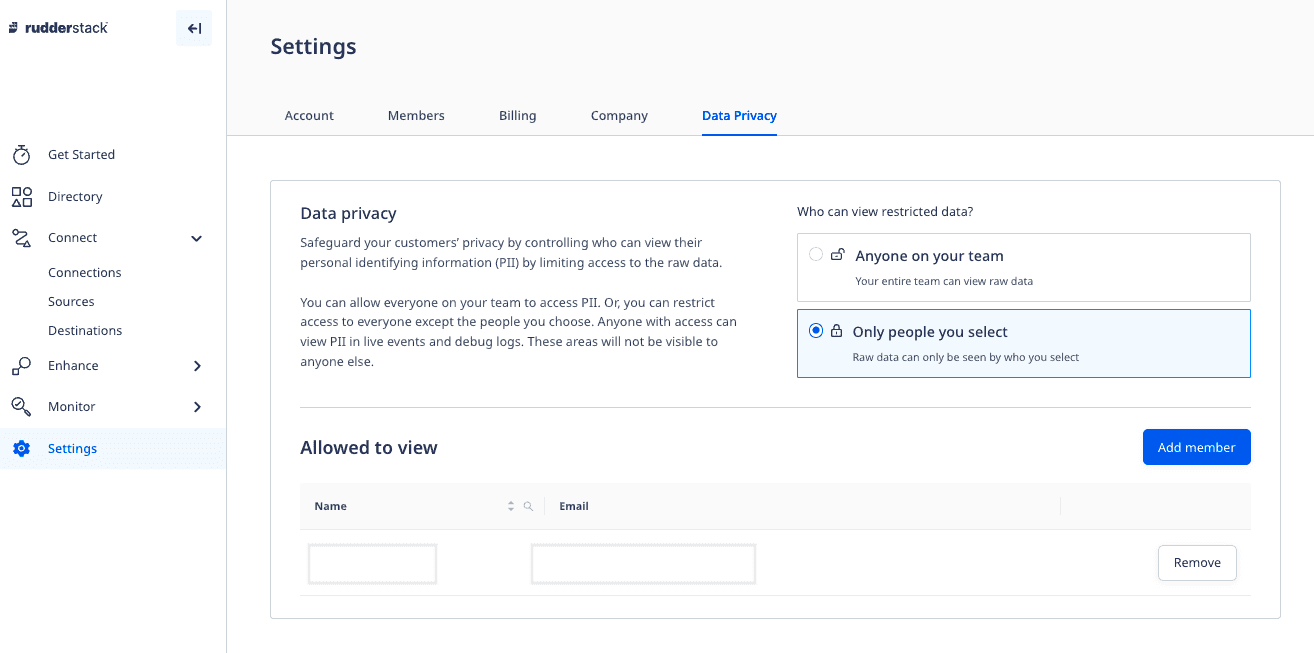Click the Directory shapes icon

point(21,197)
